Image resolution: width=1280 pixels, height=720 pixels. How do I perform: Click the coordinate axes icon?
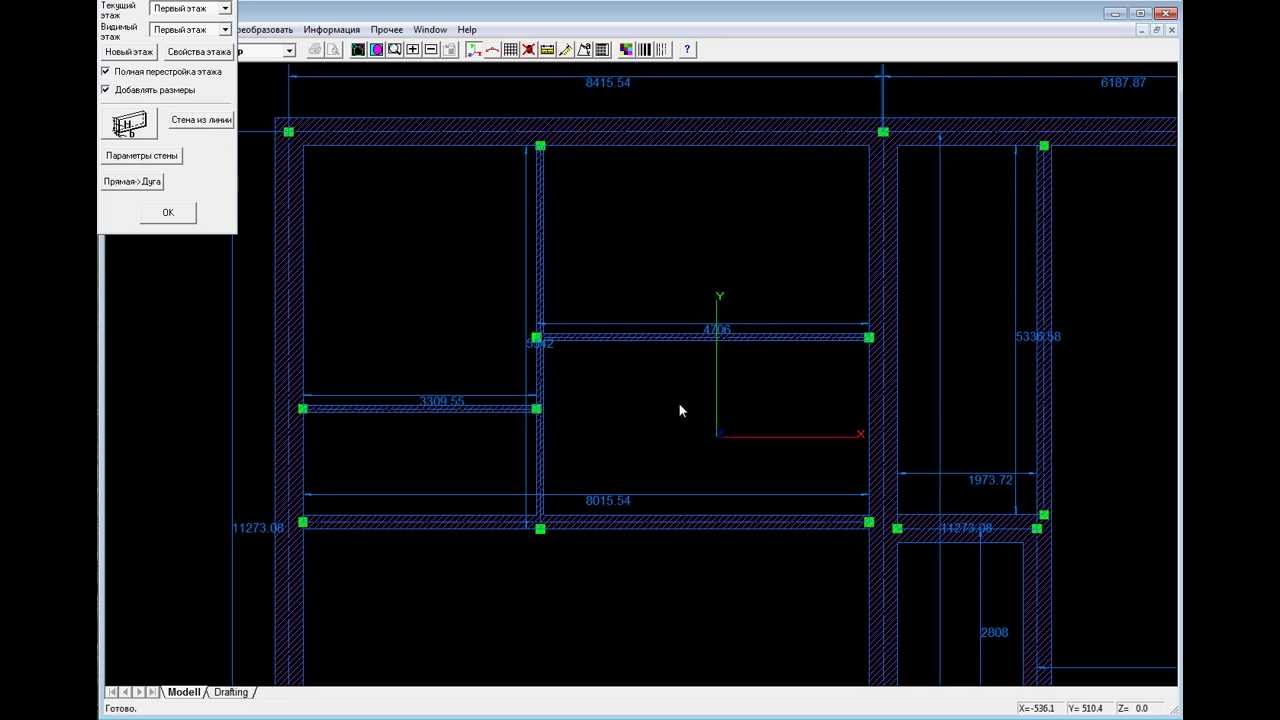[474, 50]
